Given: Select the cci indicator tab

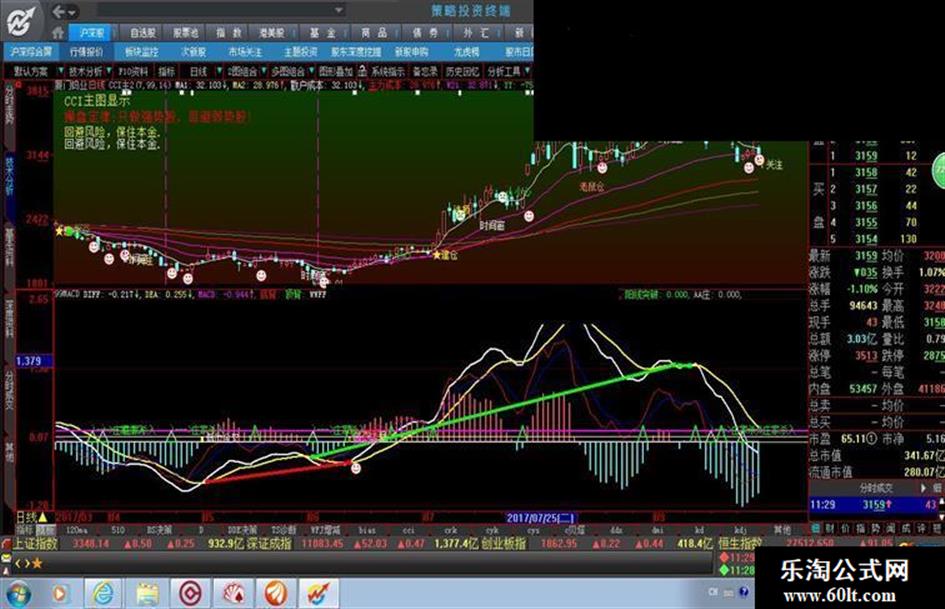Looking at the screenshot, I should (x=409, y=529).
